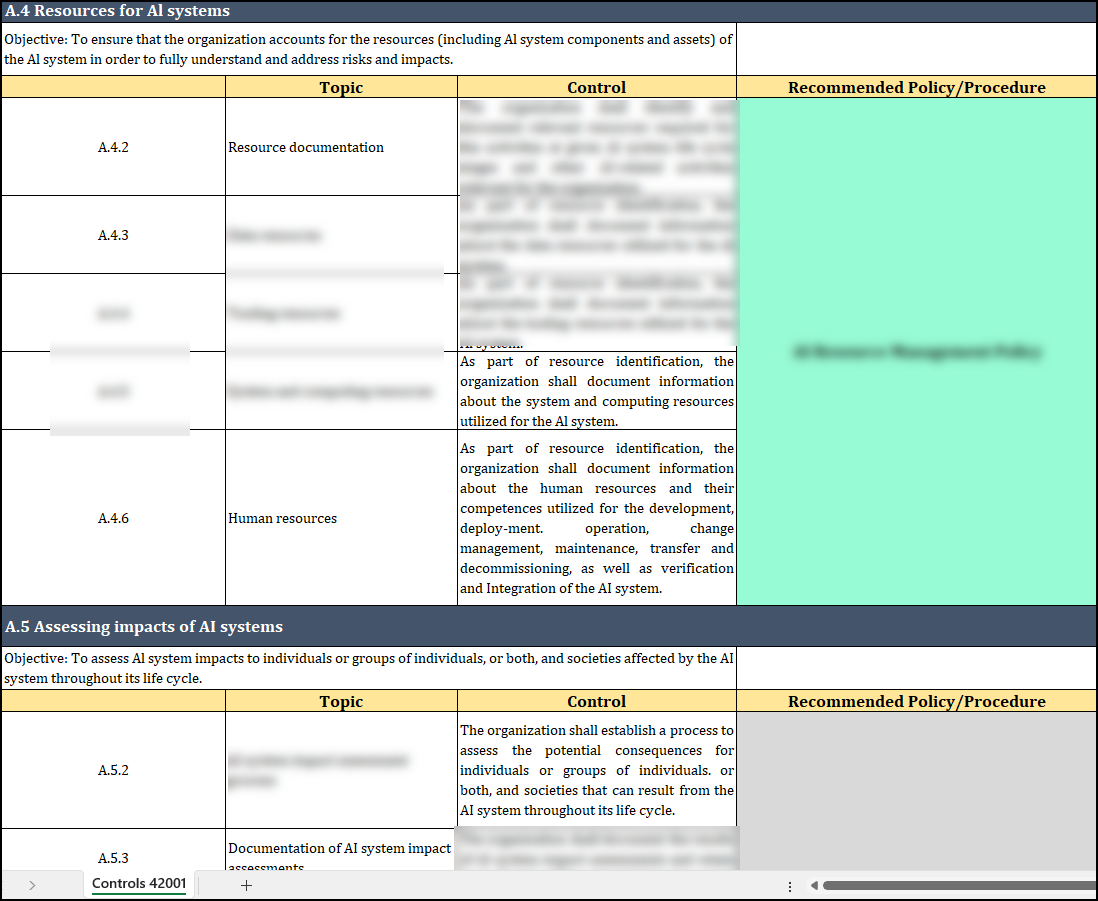This screenshot has height=901, width=1098.
Task: Select the A.4 Resources for AI systems header
Action: [117, 11]
